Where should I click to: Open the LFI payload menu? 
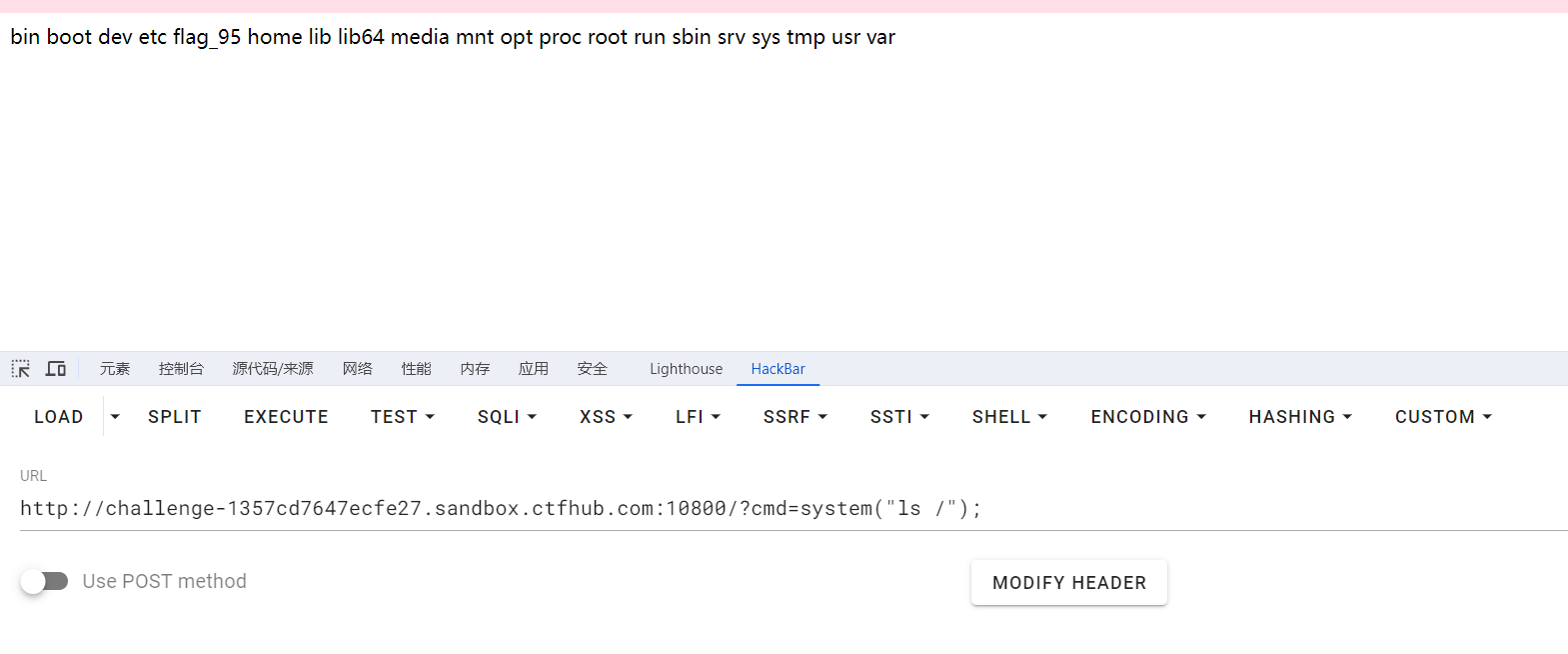(698, 417)
